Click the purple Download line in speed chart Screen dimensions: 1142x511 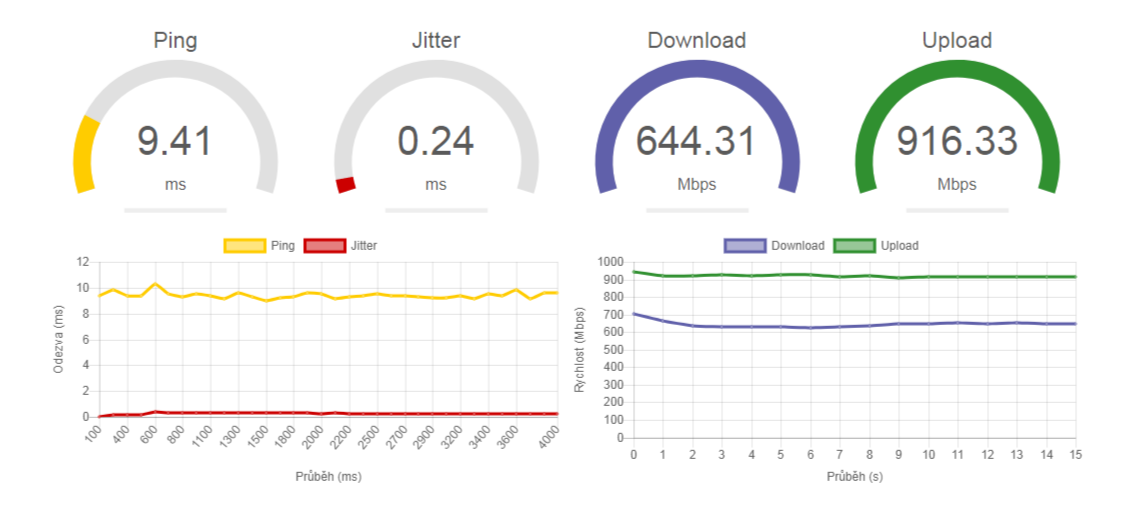[x=854, y=326]
